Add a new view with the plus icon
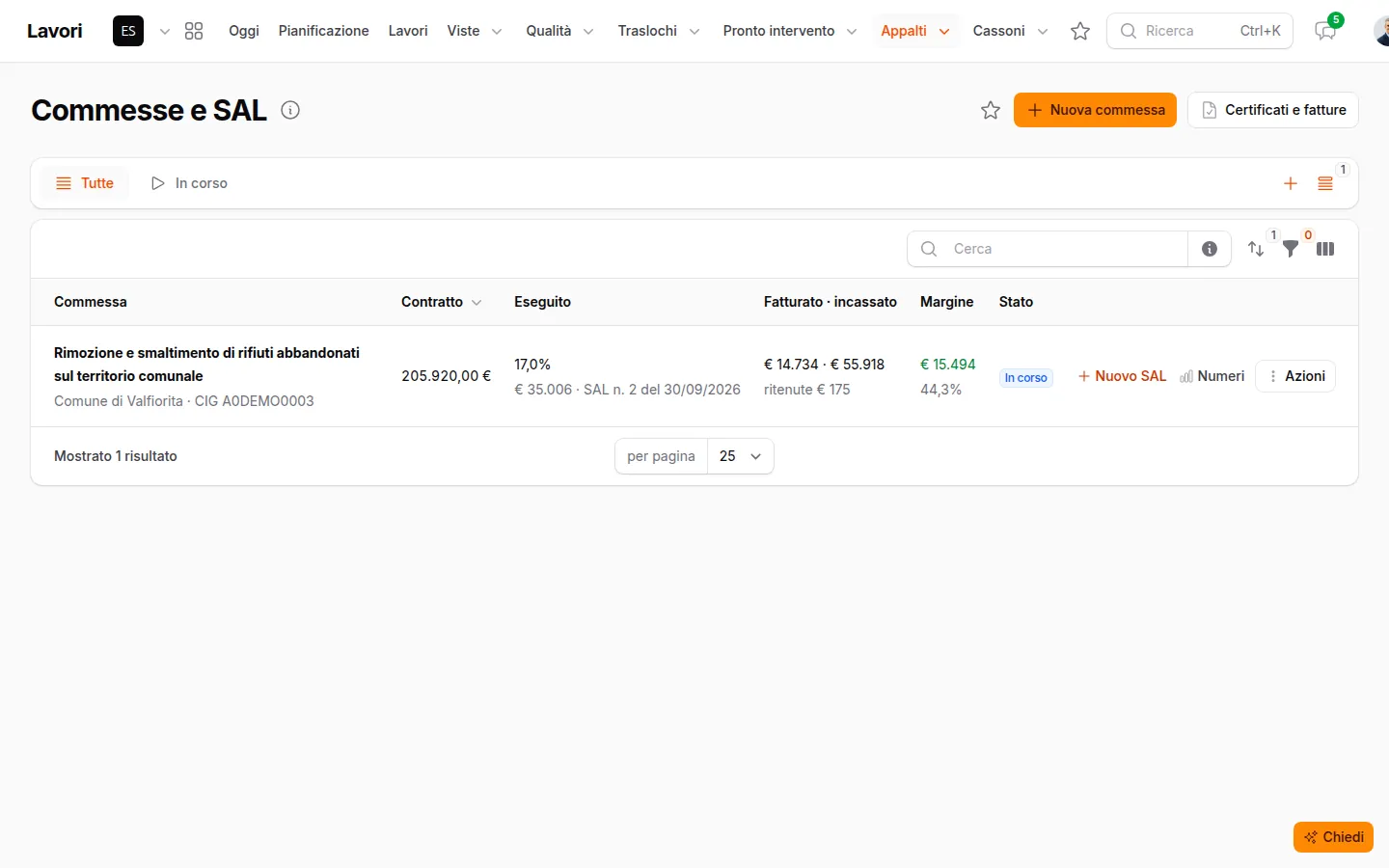 point(1291,183)
